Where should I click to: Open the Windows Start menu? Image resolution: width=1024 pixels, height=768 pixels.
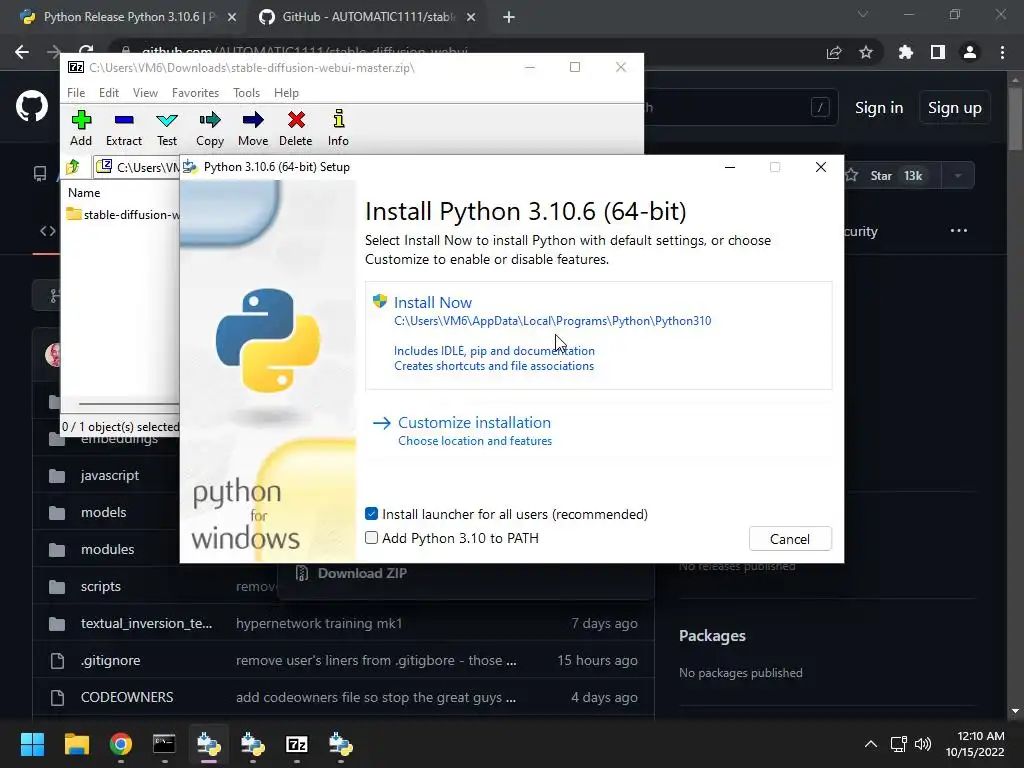(x=32, y=744)
